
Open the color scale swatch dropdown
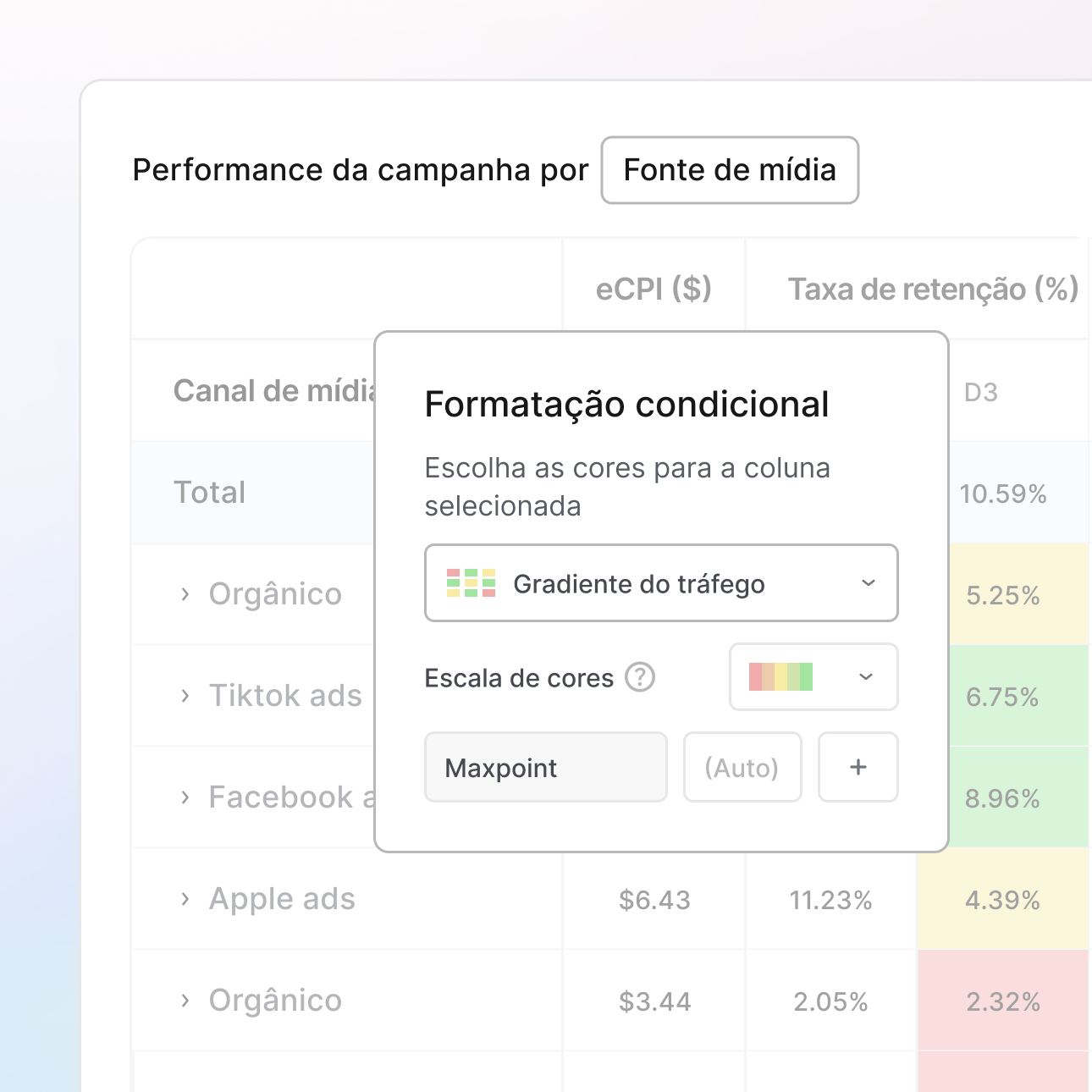865,677
